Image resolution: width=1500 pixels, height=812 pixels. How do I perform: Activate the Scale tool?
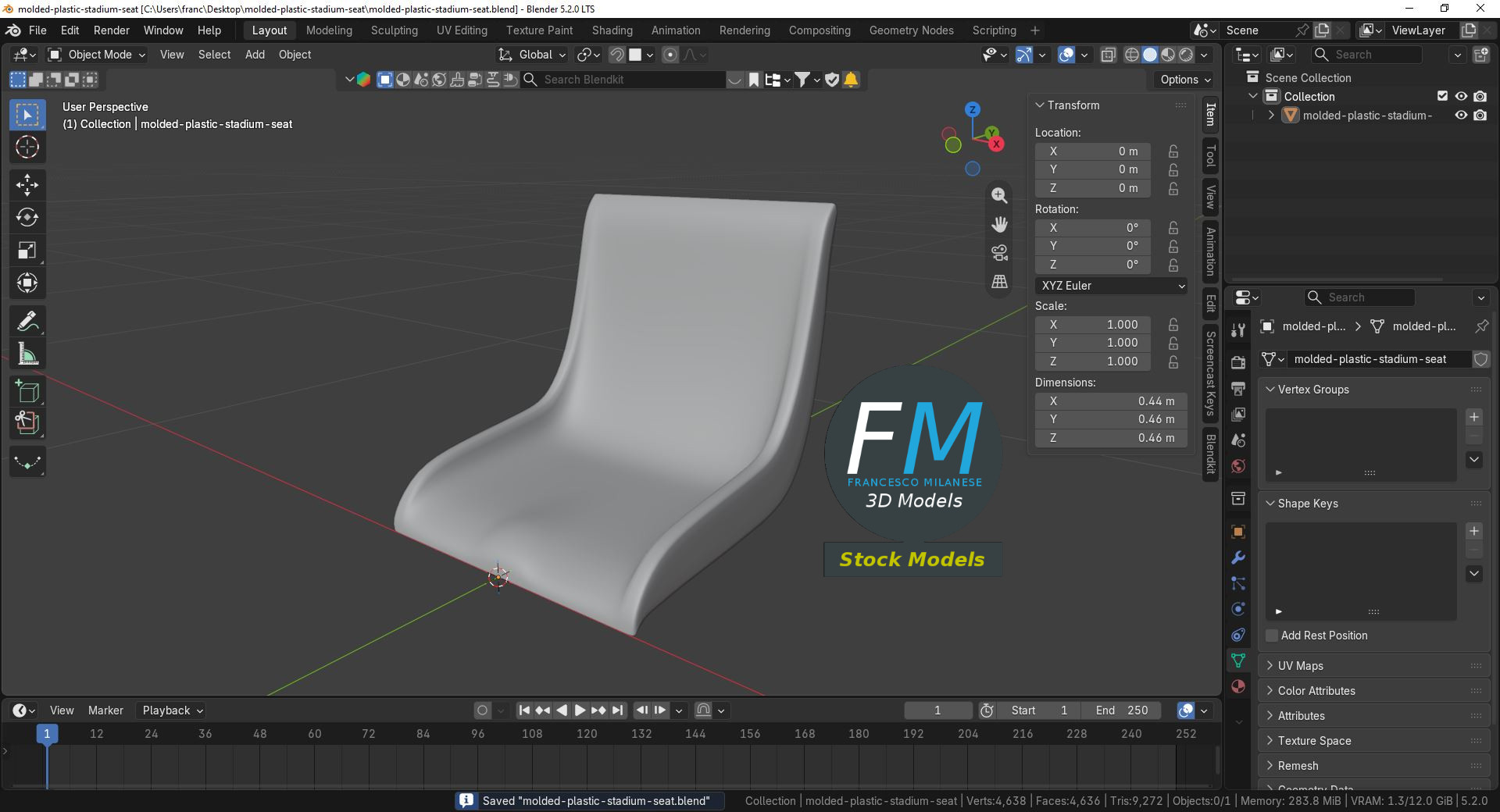coord(27,251)
